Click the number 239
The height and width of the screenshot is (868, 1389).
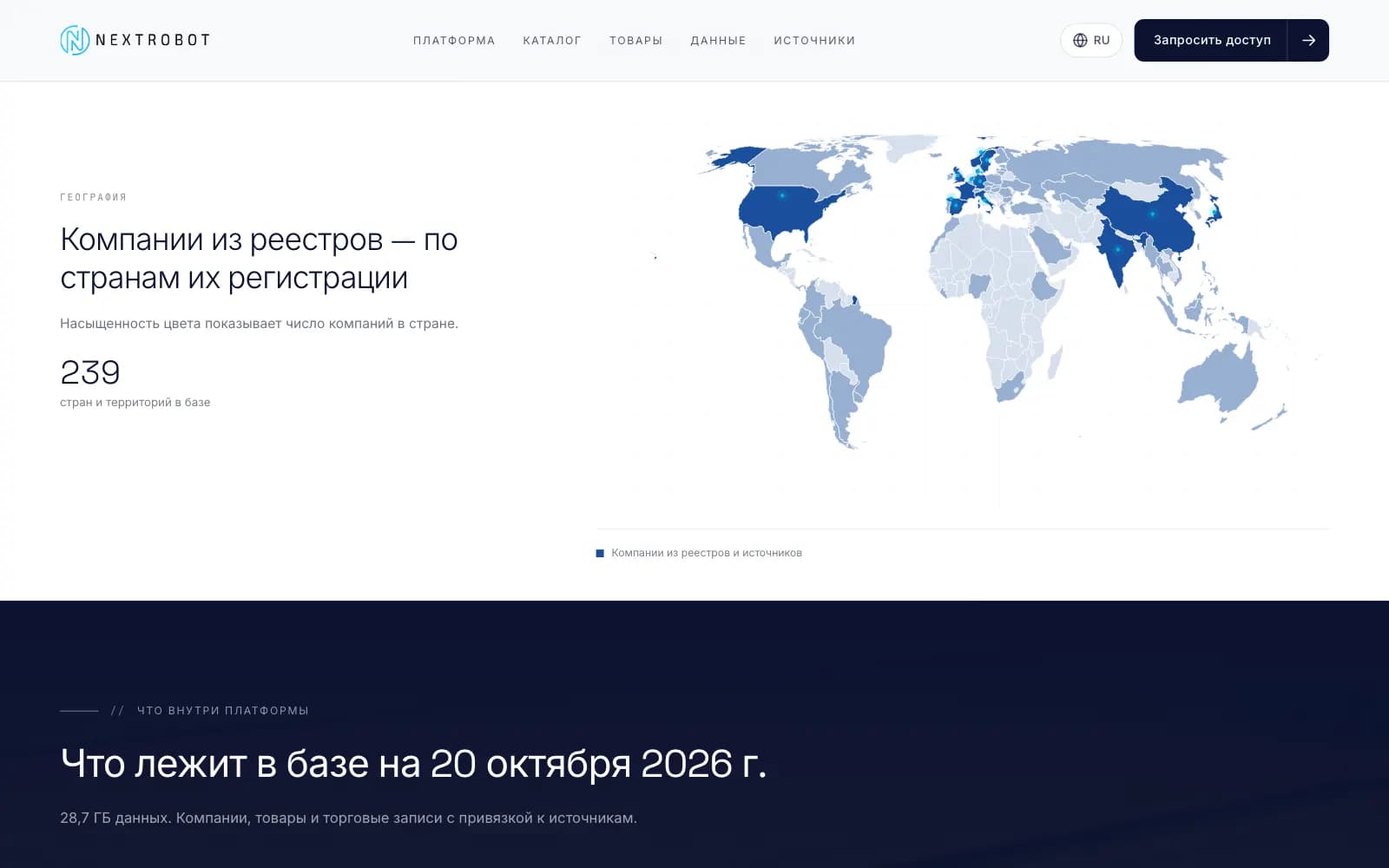(90, 372)
